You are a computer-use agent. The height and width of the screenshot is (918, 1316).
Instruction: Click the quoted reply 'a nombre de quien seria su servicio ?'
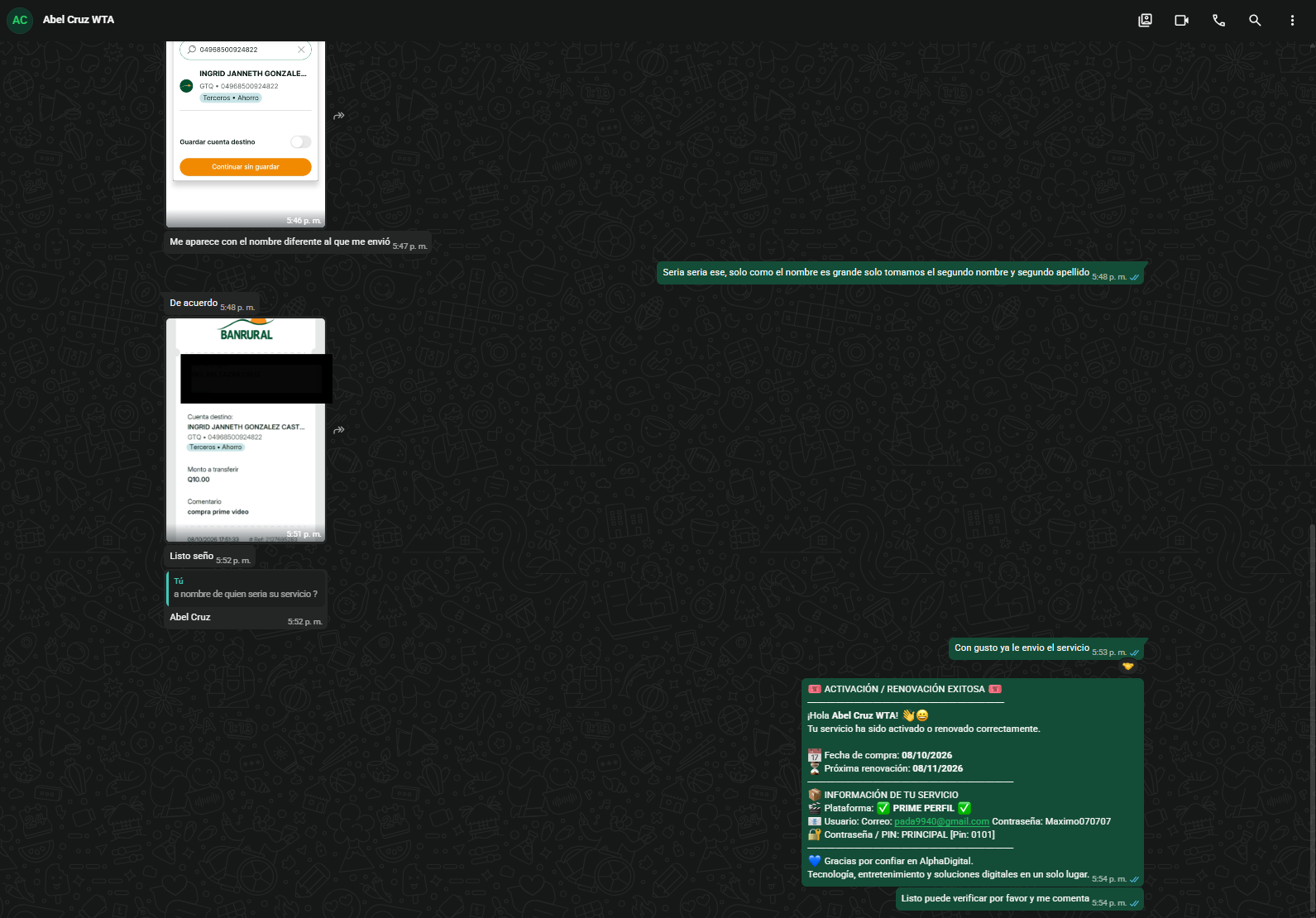[246, 588]
